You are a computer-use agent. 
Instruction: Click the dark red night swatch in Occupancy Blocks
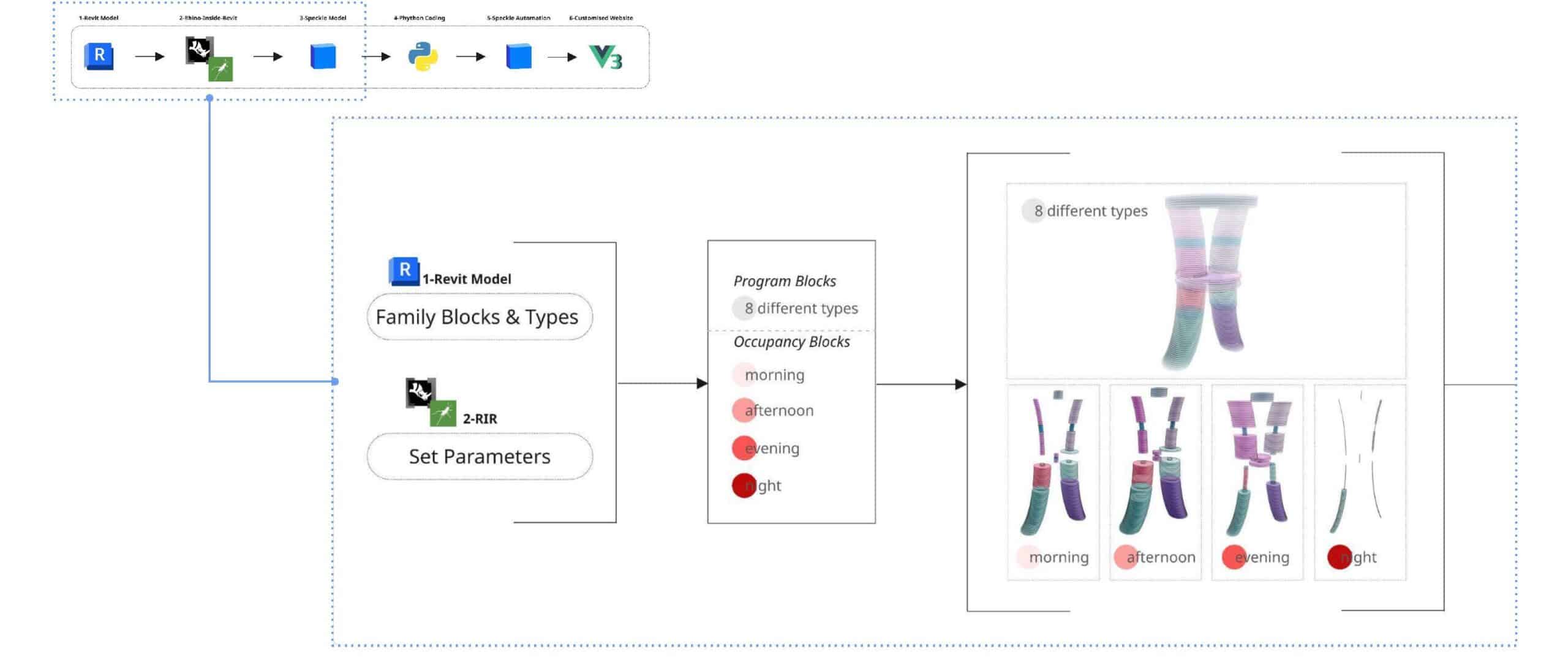(x=744, y=485)
